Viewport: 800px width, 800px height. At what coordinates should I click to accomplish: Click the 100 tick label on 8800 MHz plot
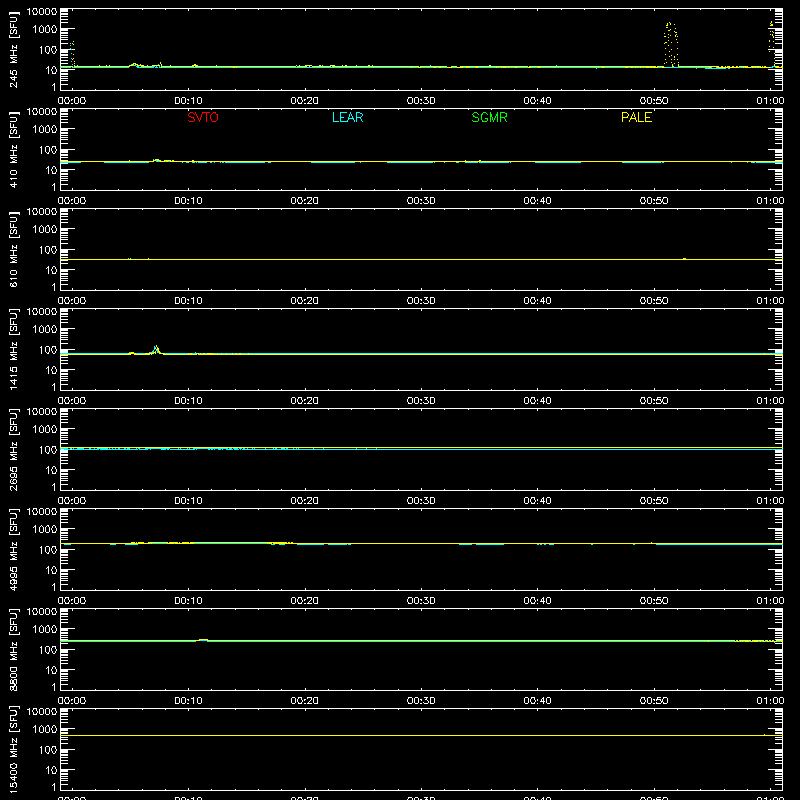point(48,649)
